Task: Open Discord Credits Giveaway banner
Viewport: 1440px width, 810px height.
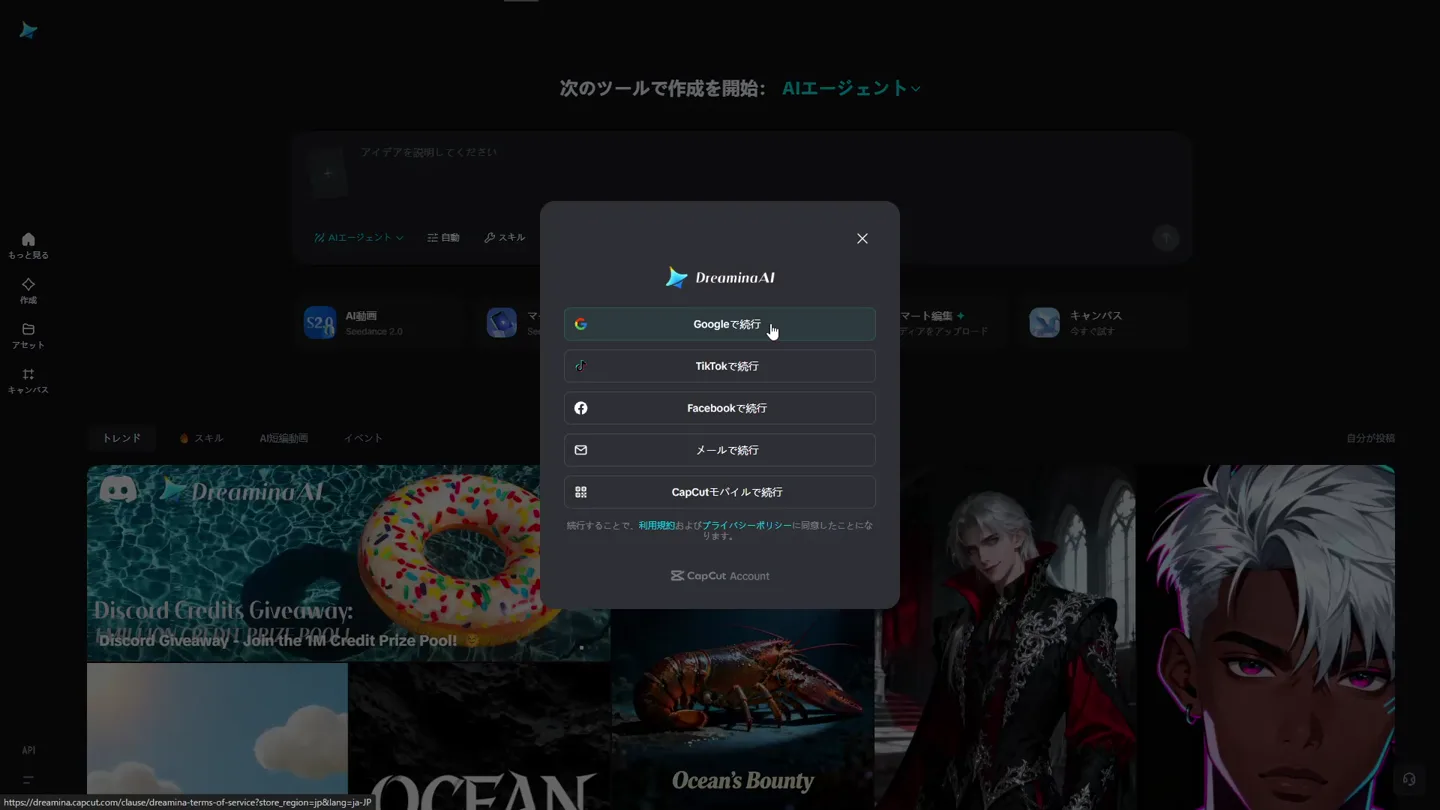Action: [348, 563]
